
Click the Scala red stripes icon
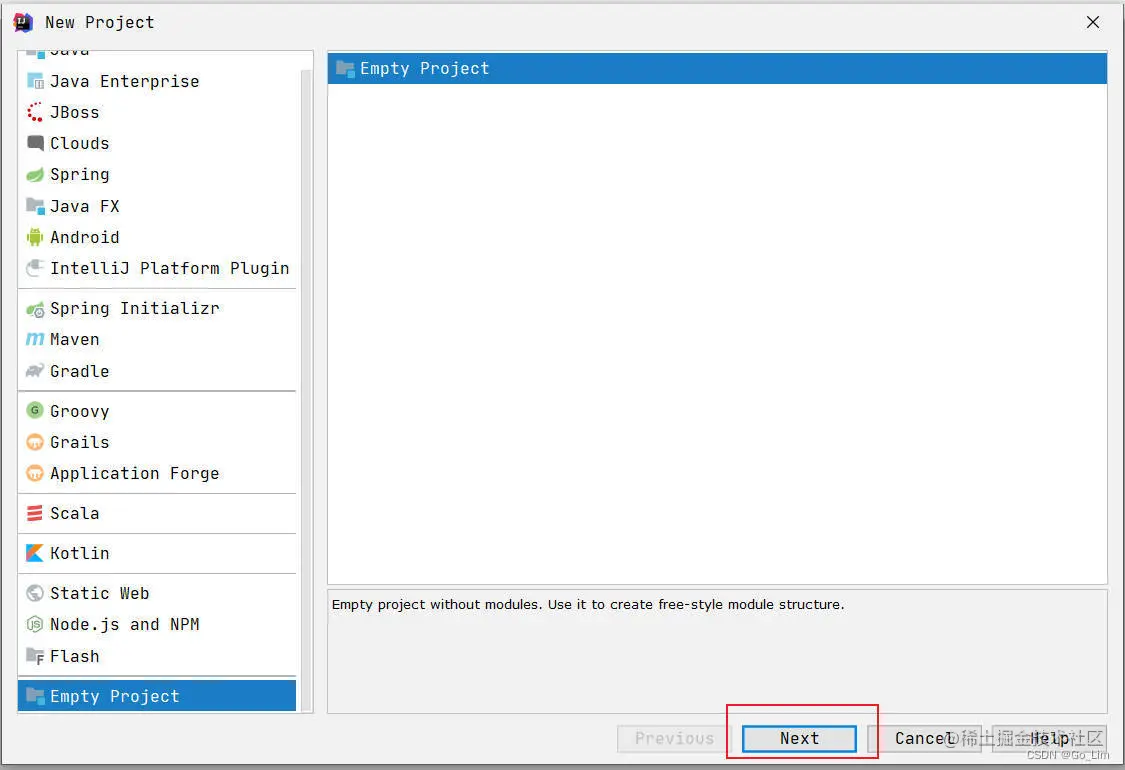pyautogui.click(x=34, y=513)
